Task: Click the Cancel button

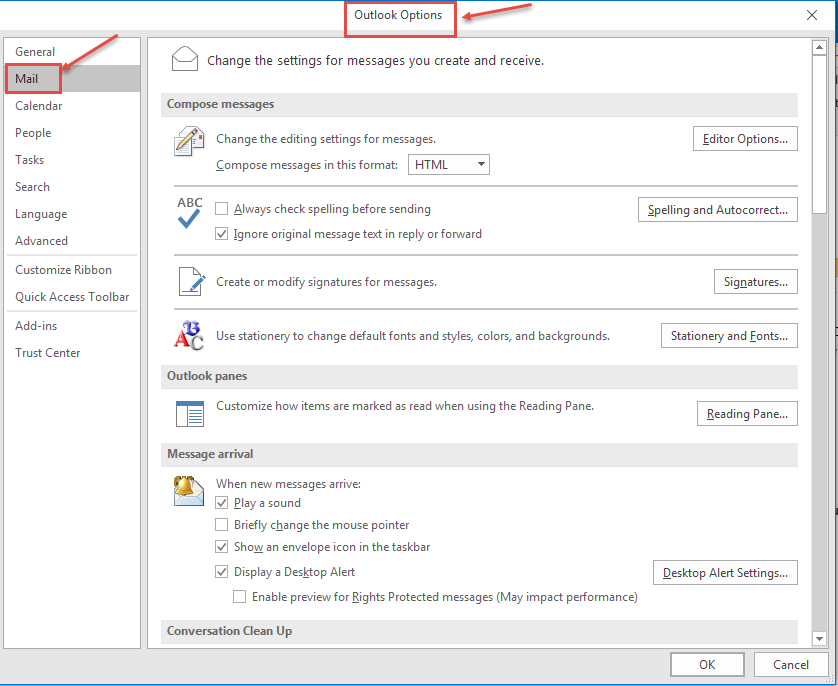Action: point(790,664)
